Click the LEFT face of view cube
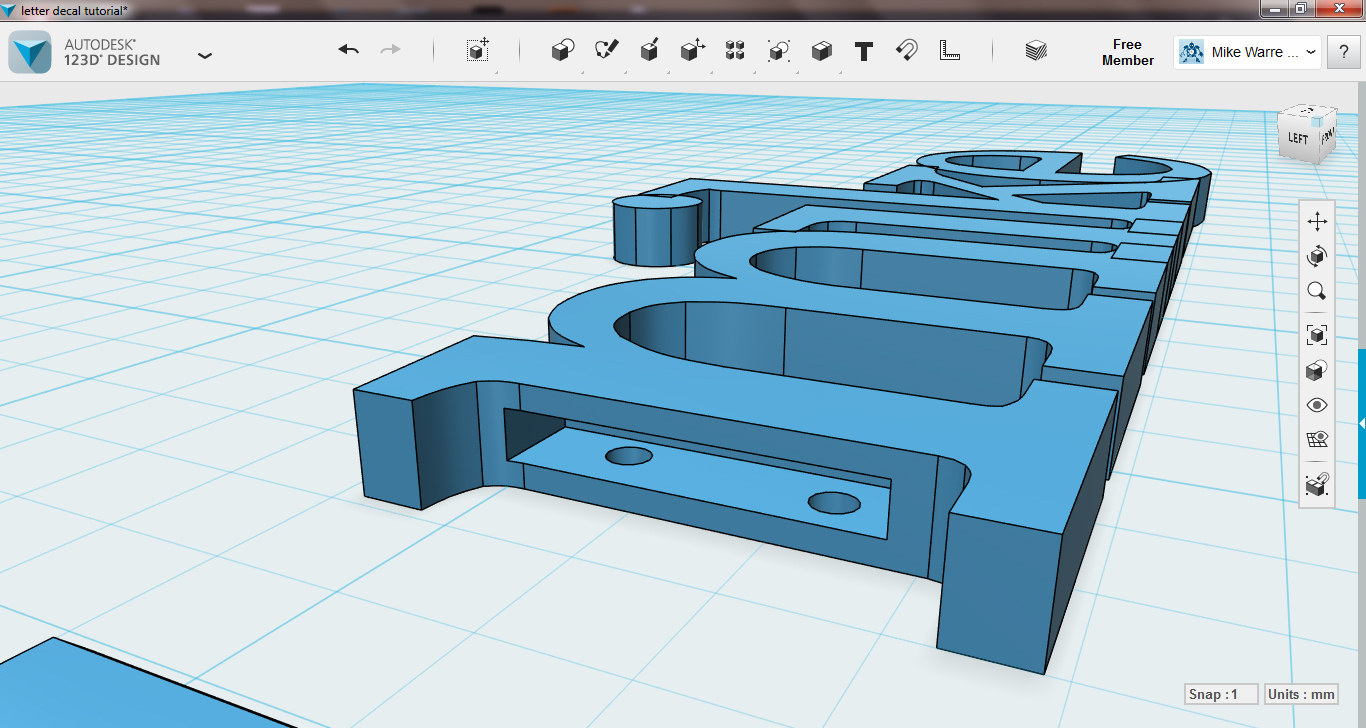Screen dimensions: 1366x728 (1297, 138)
